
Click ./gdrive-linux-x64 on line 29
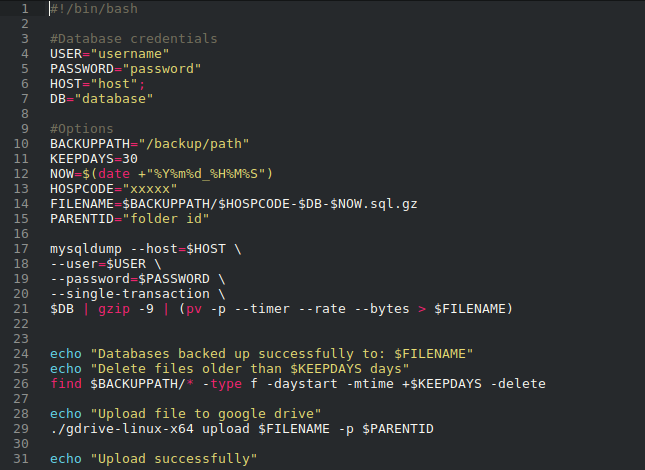(122, 429)
